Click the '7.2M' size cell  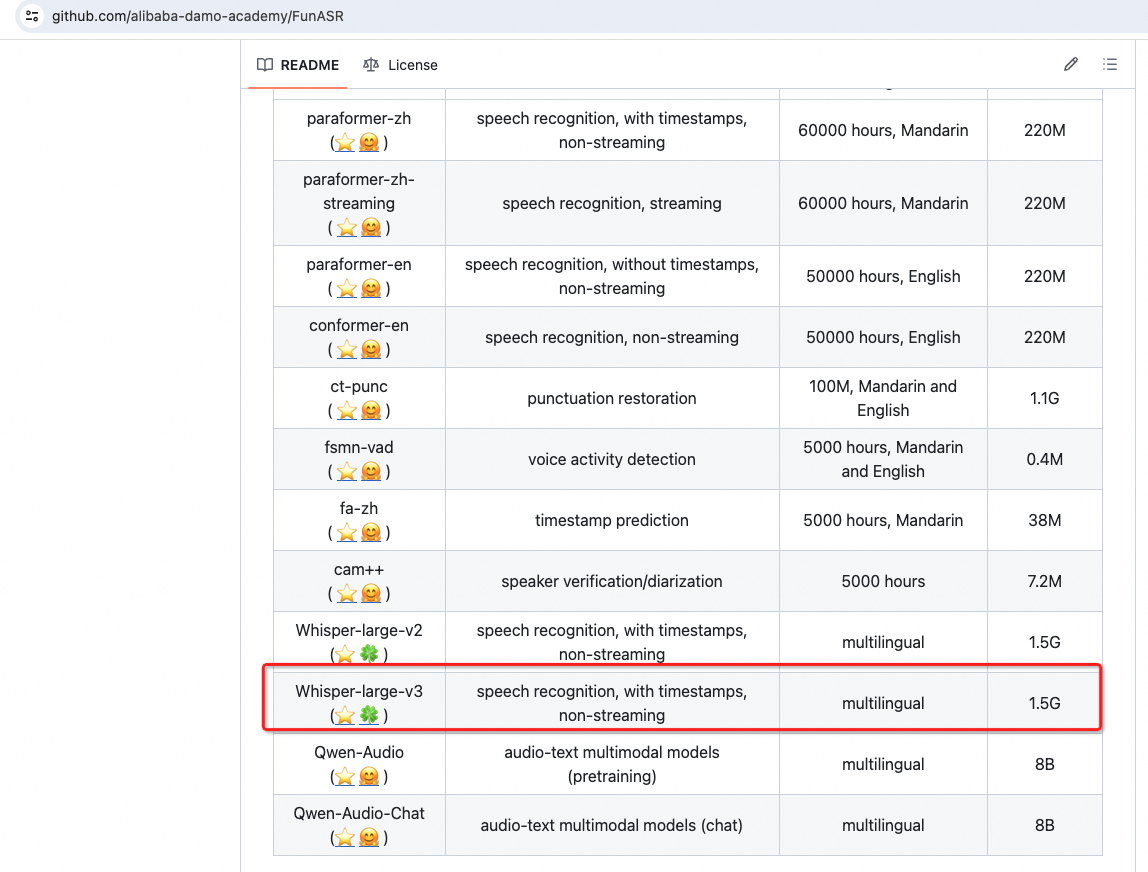(1045, 581)
